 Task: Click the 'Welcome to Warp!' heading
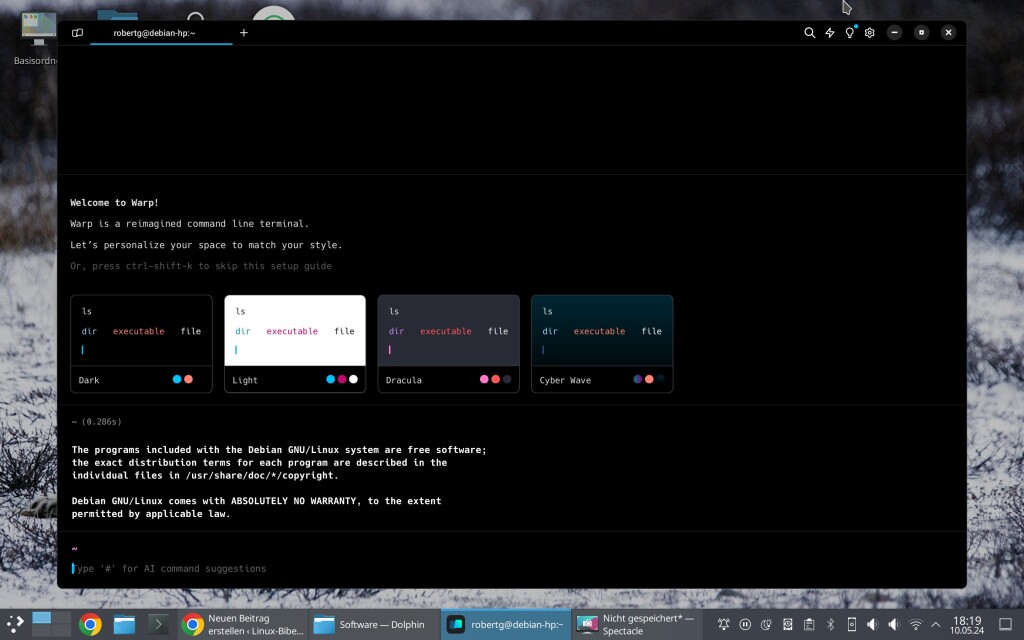[114, 202]
